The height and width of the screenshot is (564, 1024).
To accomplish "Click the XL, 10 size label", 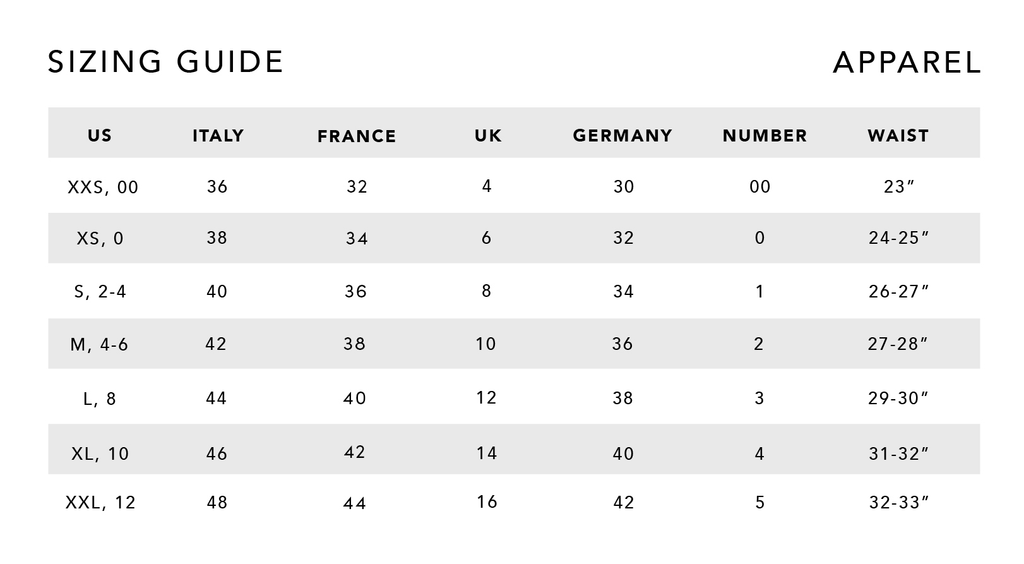I will pyautogui.click(x=100, y=453).
